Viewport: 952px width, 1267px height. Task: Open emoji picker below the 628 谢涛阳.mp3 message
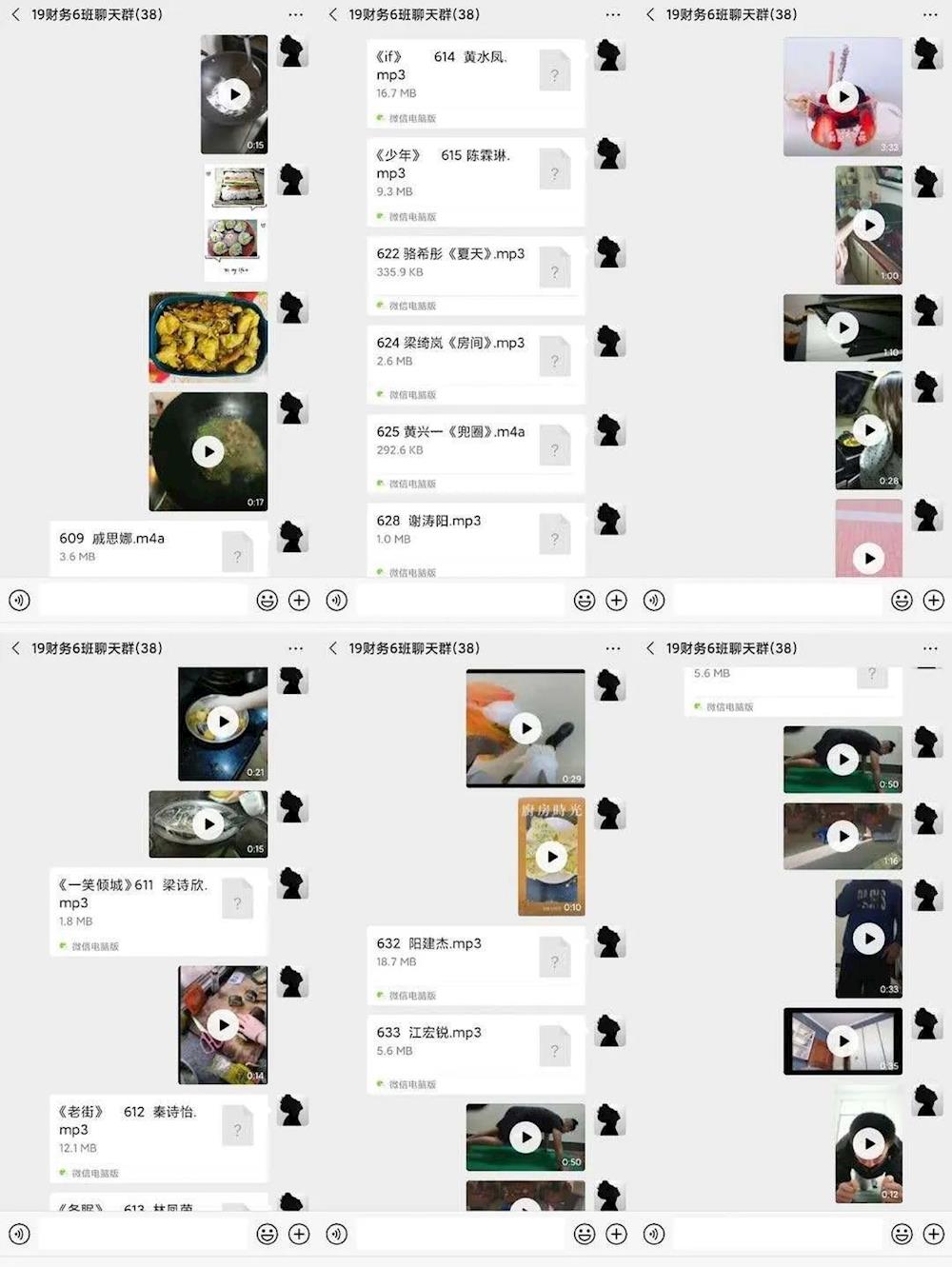pyautogui.click(x=585, y=600)
